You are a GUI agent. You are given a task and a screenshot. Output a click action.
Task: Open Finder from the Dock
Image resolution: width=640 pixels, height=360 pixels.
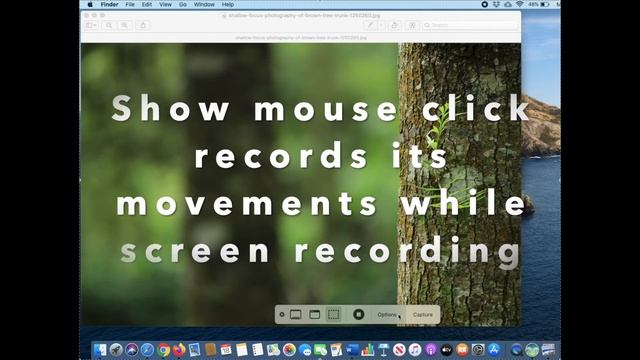click(x=100, y=350)
